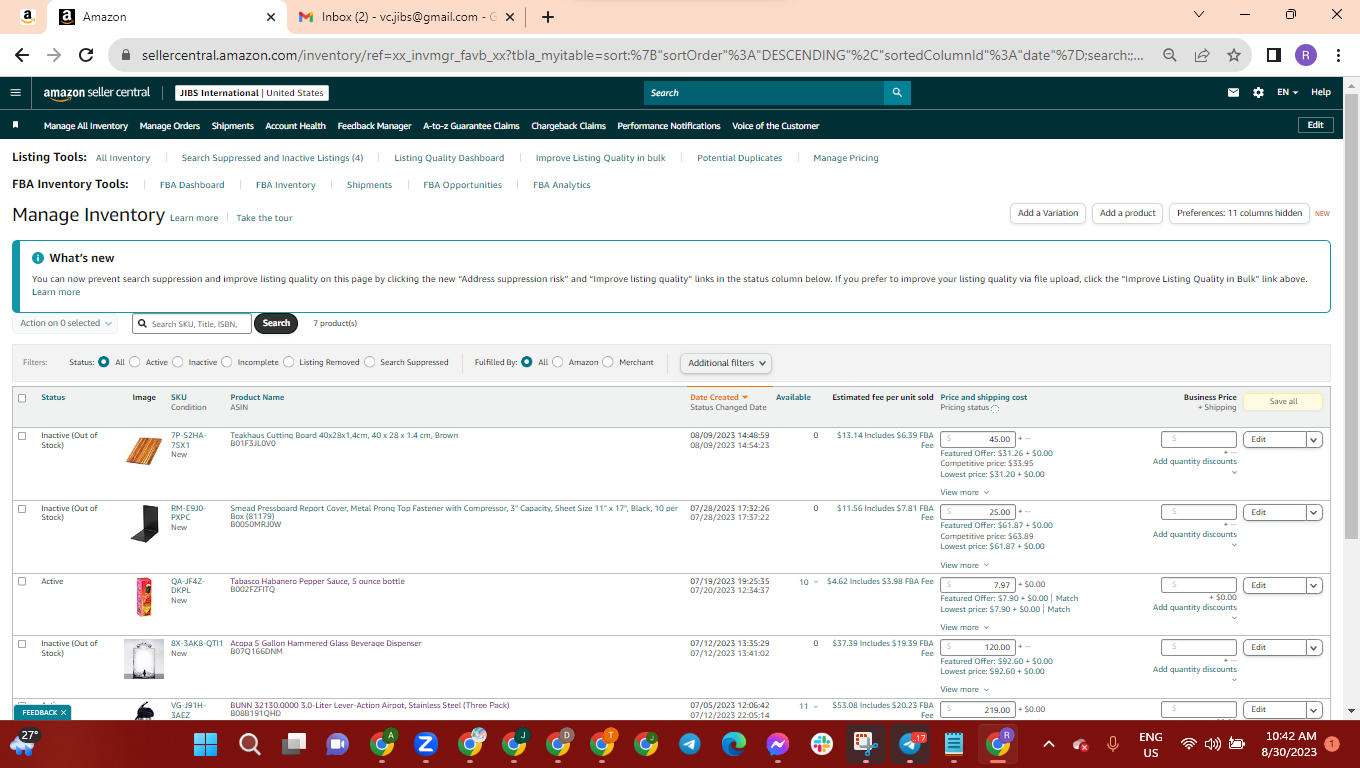The width and height of the screenshot is (1360, 768).
Task: Go back using the browser back arrow
Action: pos(22,55)
